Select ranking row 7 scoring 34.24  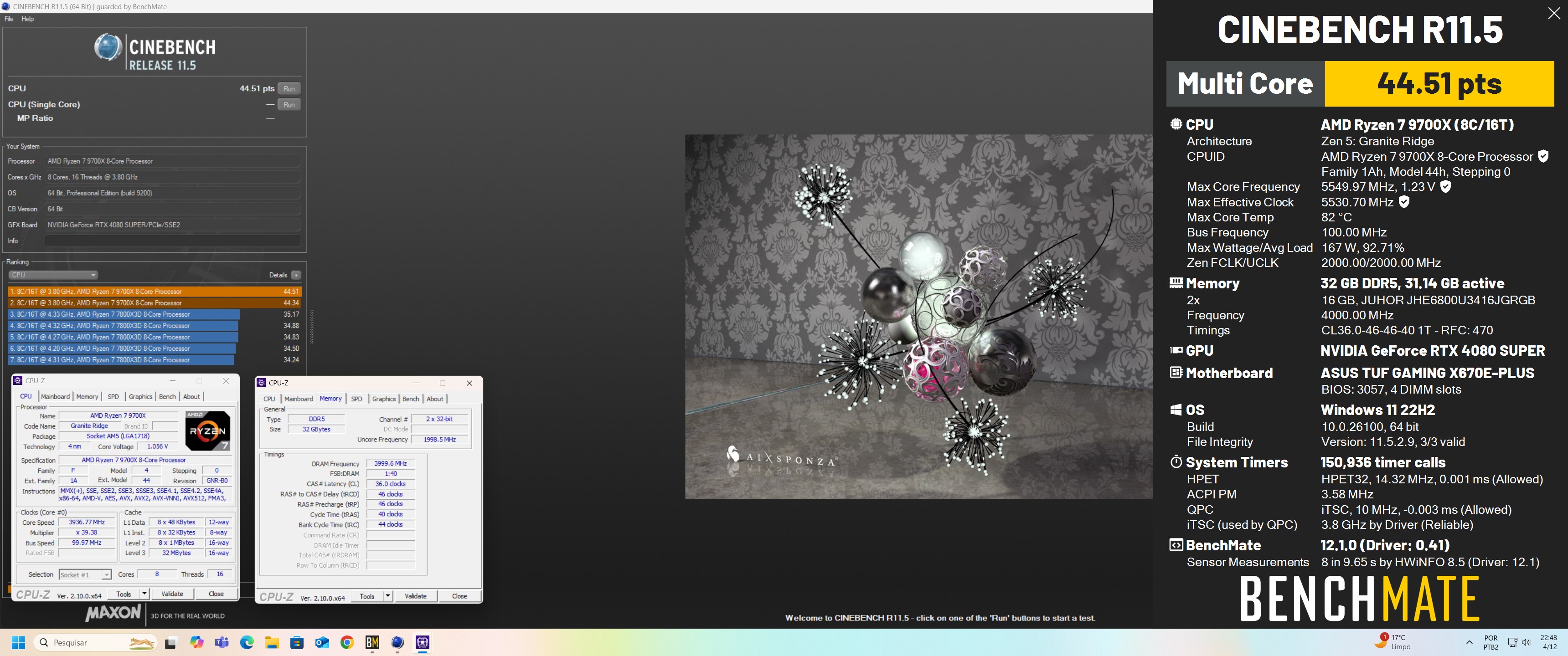tap(155, 360)
